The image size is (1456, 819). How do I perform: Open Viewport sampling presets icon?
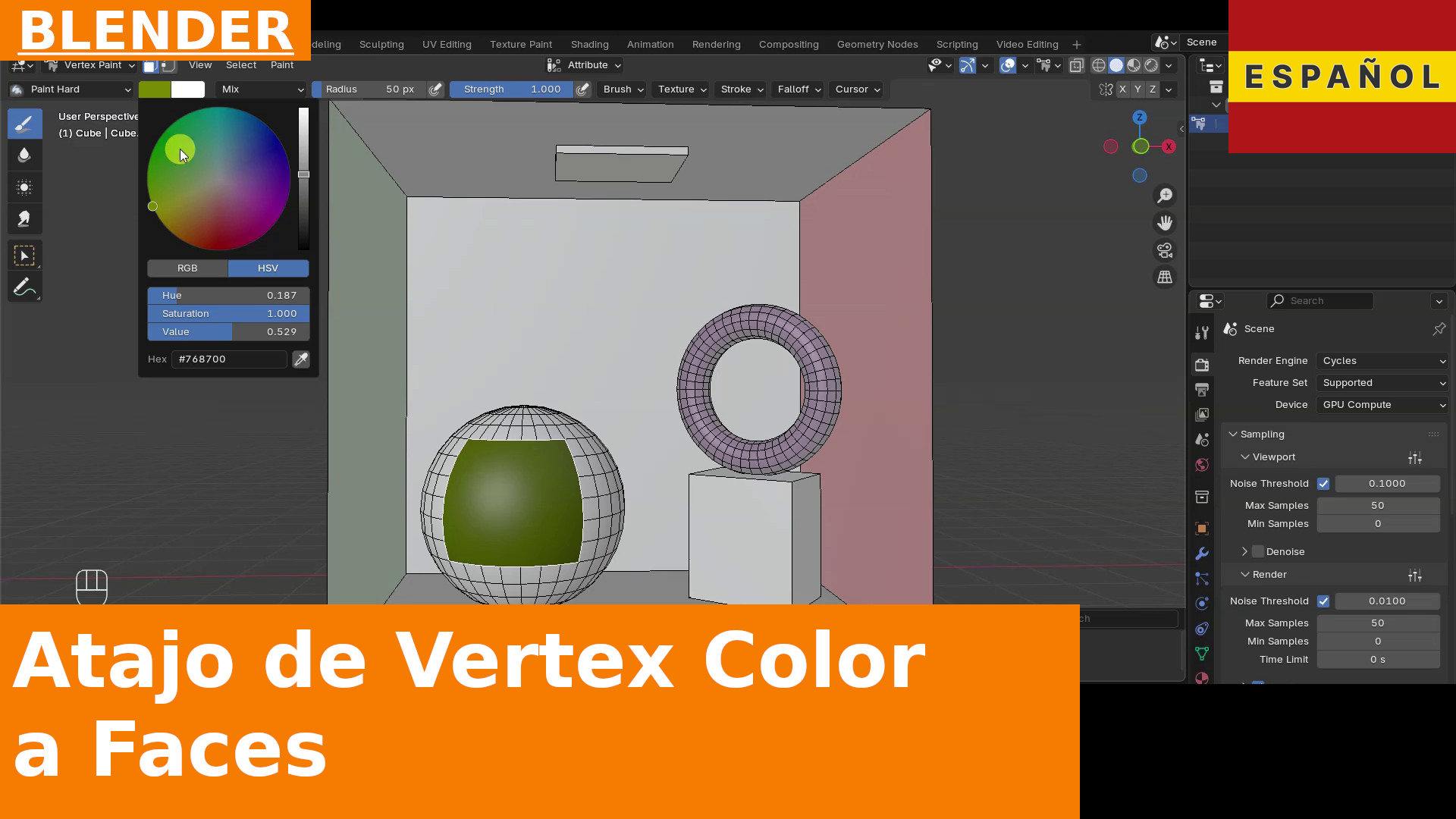[1415, 457]
